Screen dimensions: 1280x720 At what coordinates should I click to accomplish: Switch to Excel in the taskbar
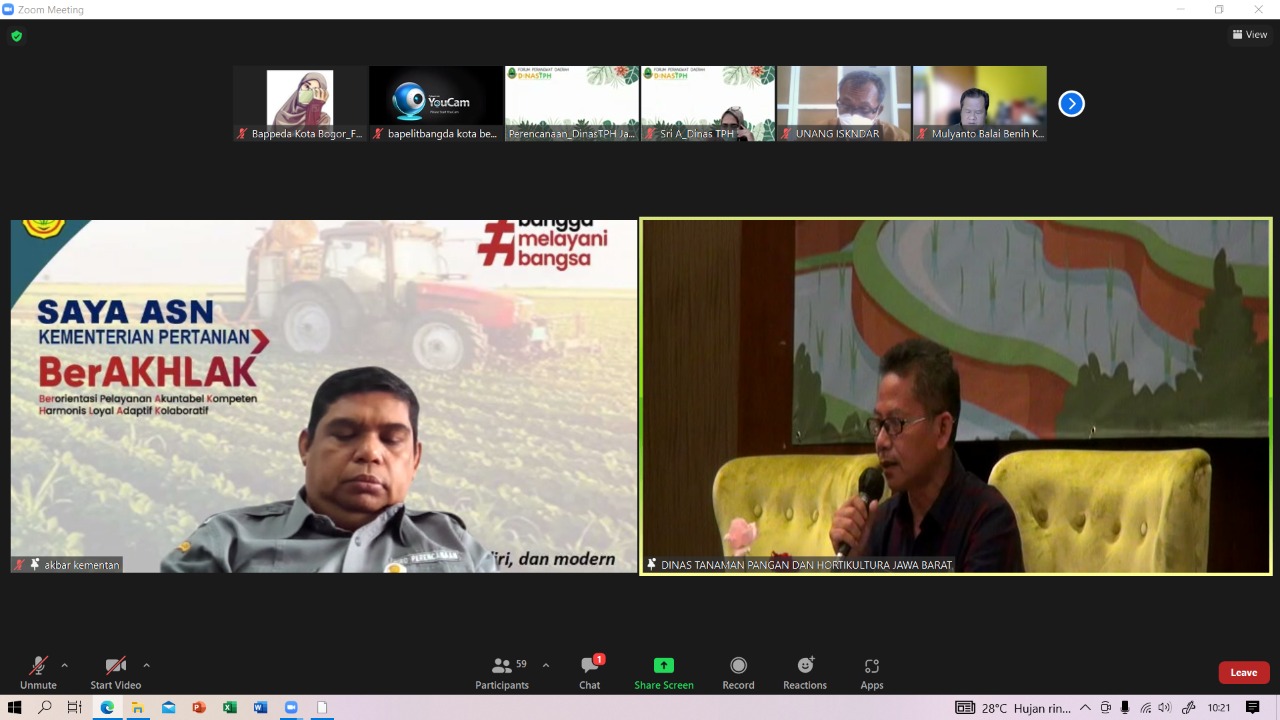click(x=229, y=707)
